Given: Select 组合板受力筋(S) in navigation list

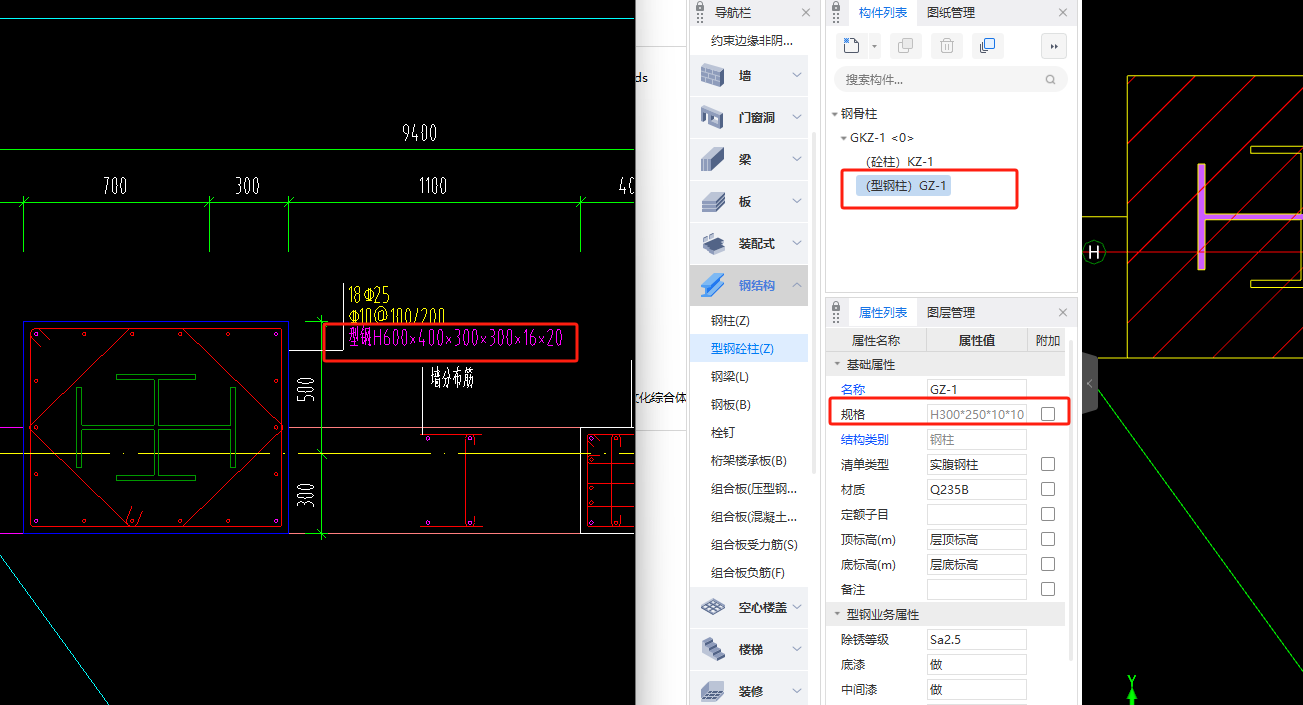Looking at the screenshot, I should point(754,544).
